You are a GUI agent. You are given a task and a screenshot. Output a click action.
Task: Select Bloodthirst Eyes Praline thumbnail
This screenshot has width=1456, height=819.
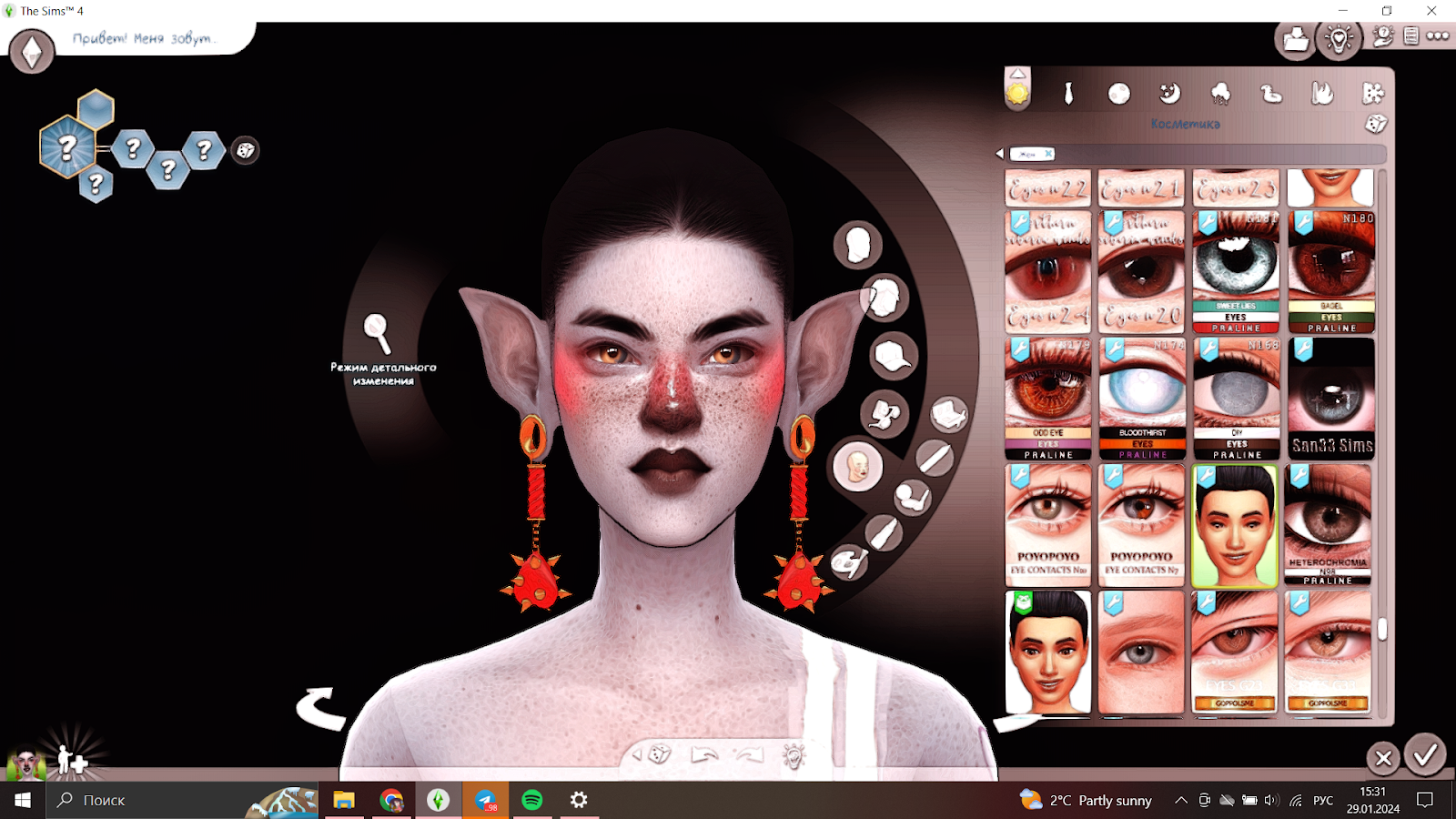(x=1142, y=399)
